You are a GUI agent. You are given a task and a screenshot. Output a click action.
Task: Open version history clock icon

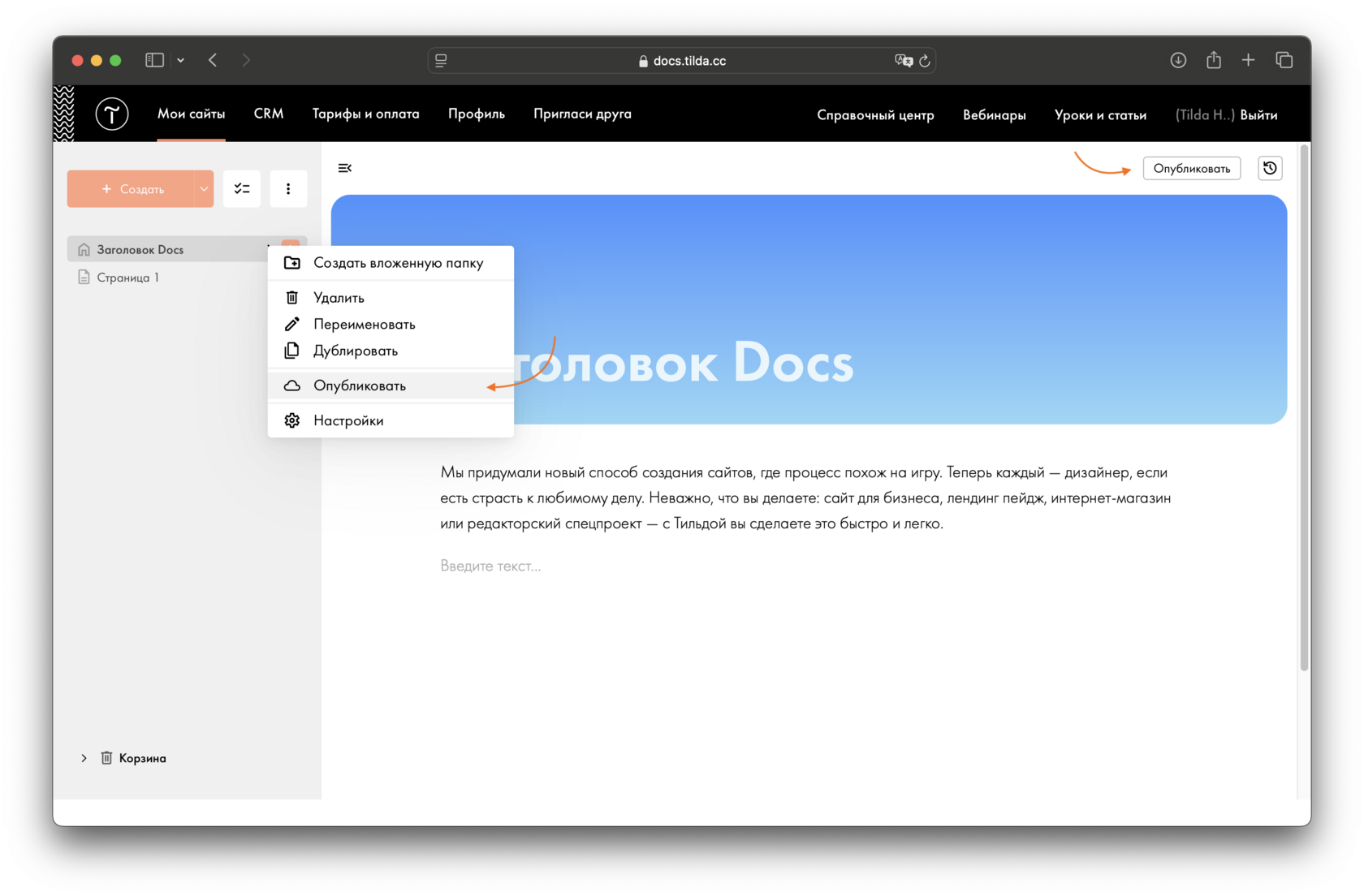(1270, 168)
